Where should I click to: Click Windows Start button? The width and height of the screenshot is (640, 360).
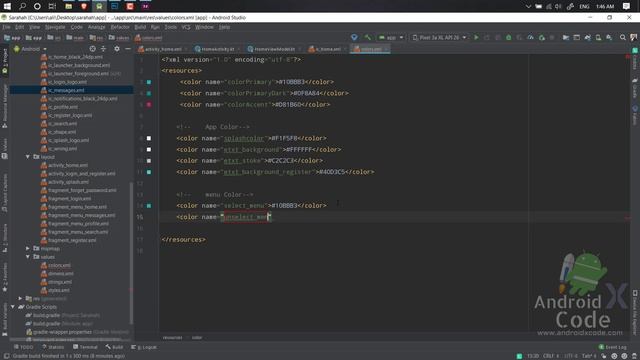tap(7, 6)
